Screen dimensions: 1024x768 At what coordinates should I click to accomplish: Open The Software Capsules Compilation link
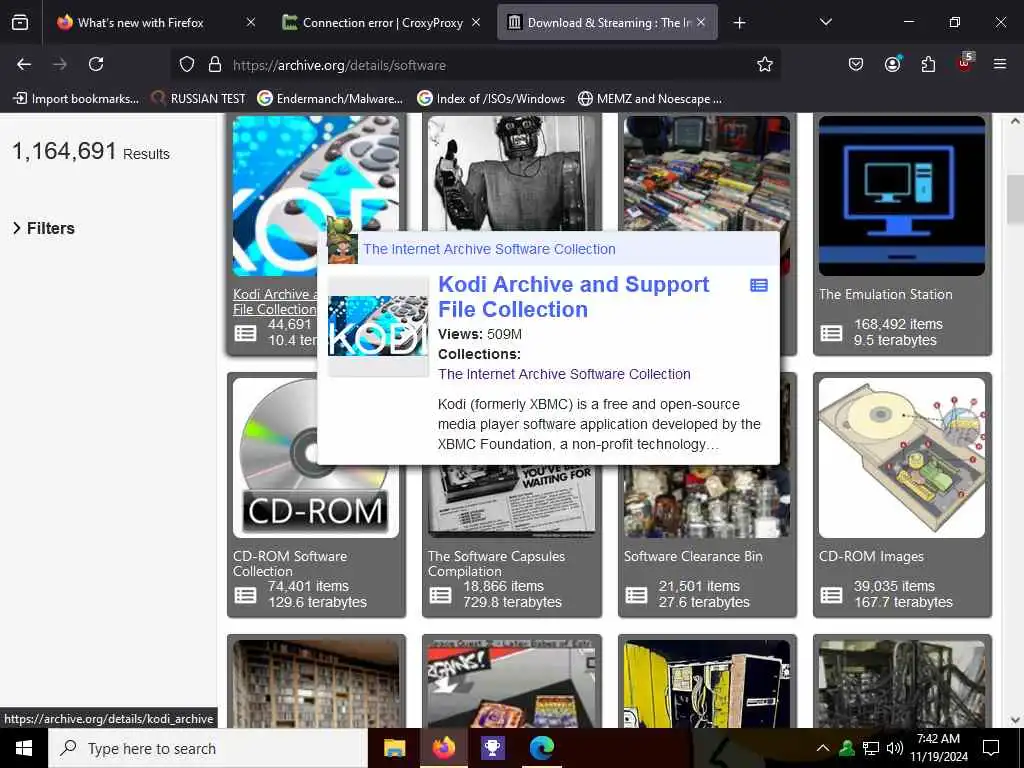click(x=496, y=564)
